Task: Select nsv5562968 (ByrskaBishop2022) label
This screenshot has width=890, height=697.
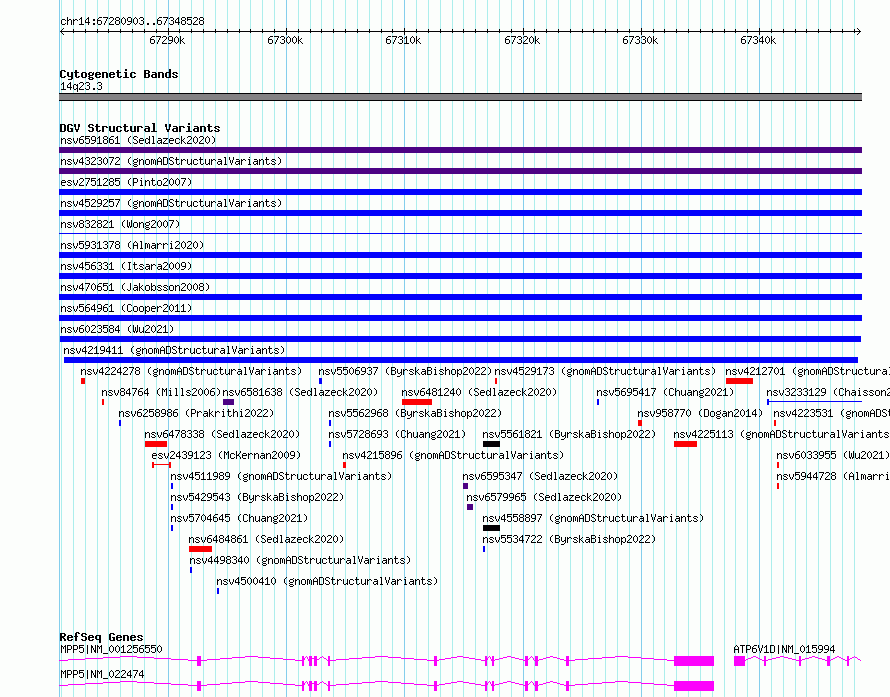Action: click(415, 413)
